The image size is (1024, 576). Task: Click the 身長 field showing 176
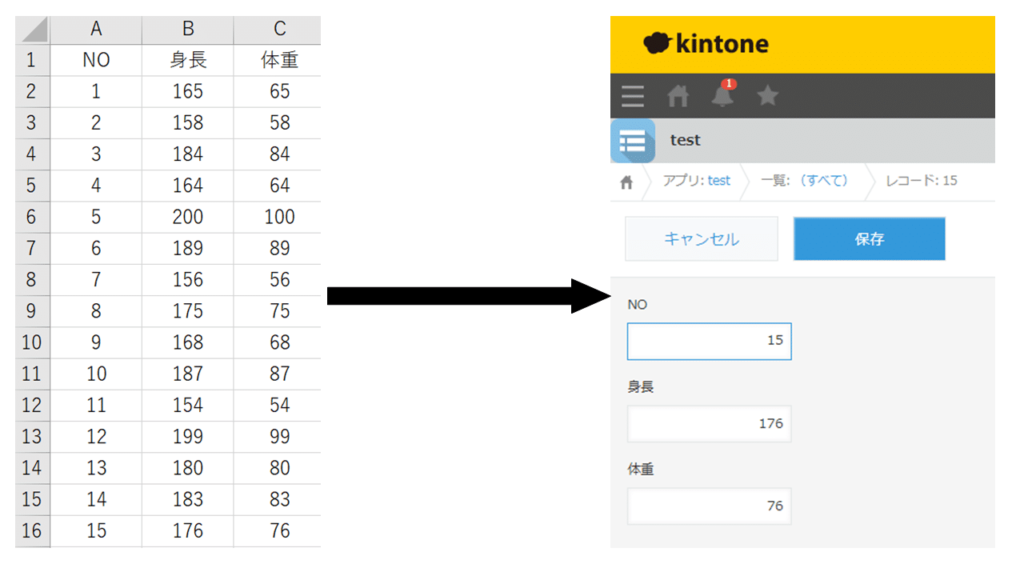pyautogui.click(x=709, y=423)
